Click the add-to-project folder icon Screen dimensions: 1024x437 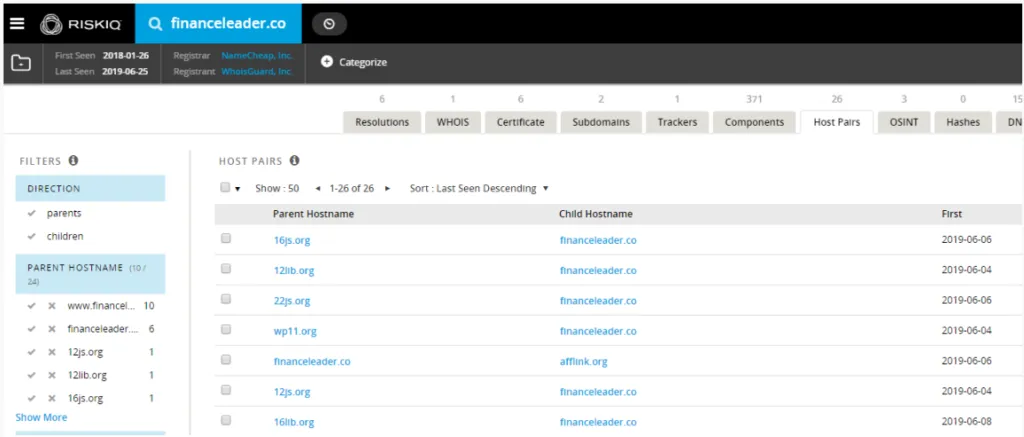[x=22, y=63]
